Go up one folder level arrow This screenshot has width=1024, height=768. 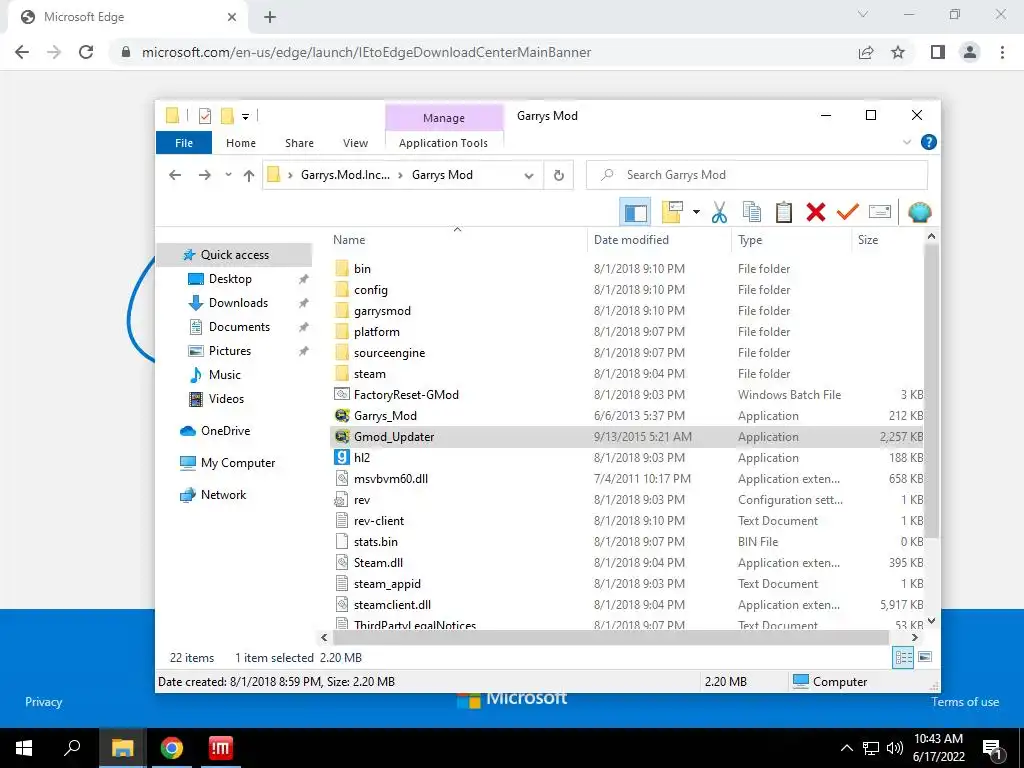(249, 175)
